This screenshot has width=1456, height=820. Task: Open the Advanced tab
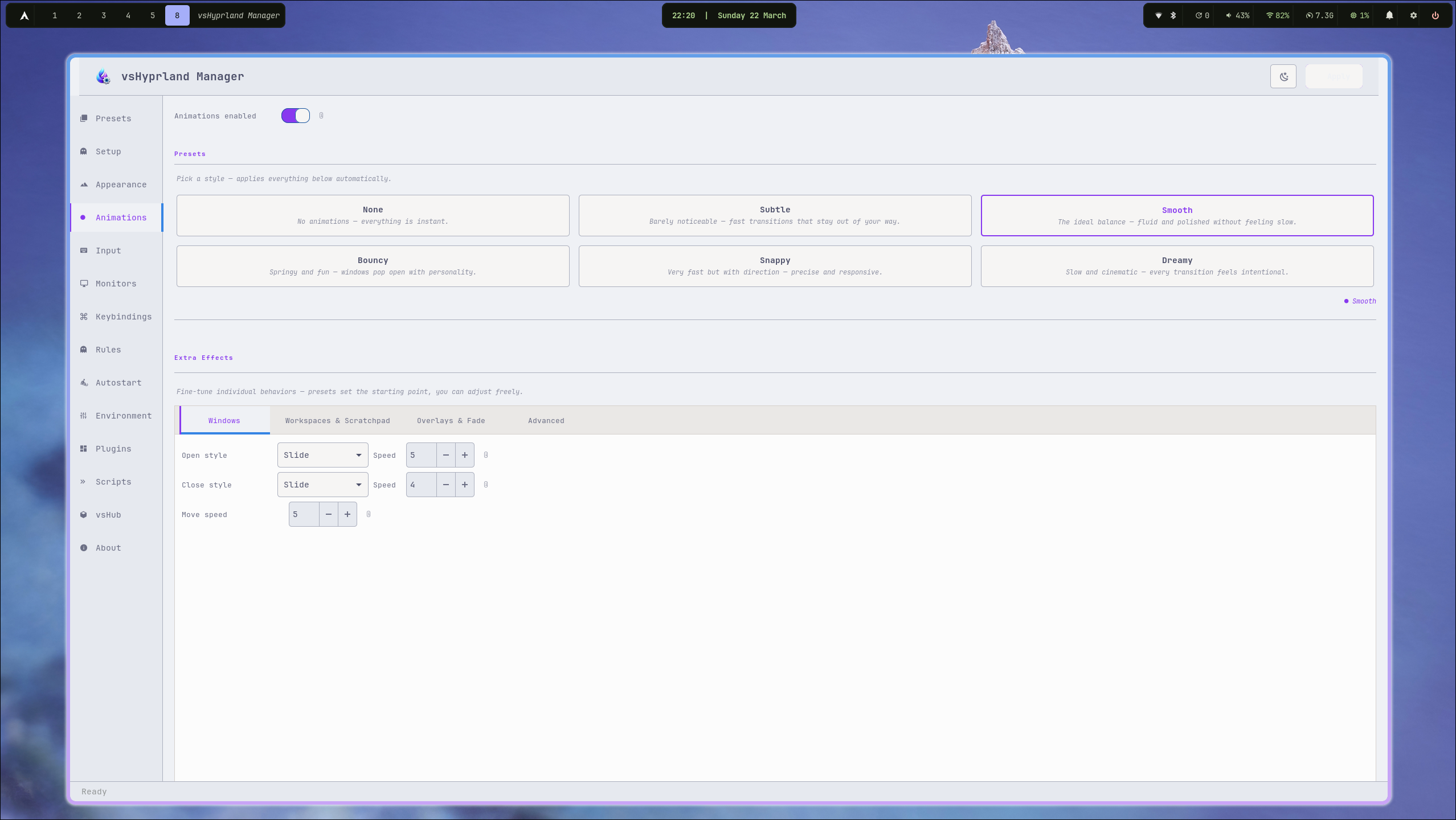point(546,421)
